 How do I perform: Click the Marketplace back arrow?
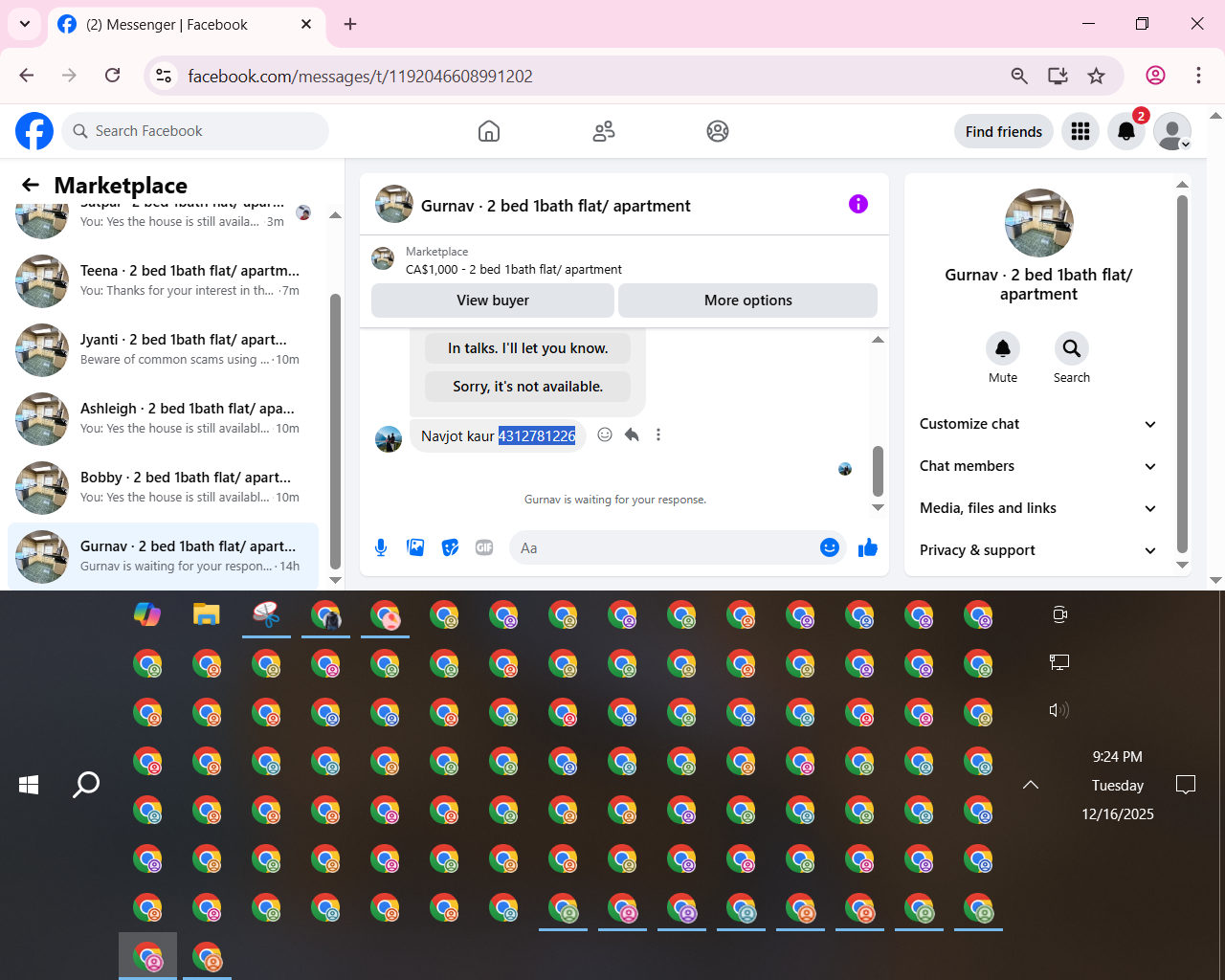pyautogui.click(x=31, y=185)
